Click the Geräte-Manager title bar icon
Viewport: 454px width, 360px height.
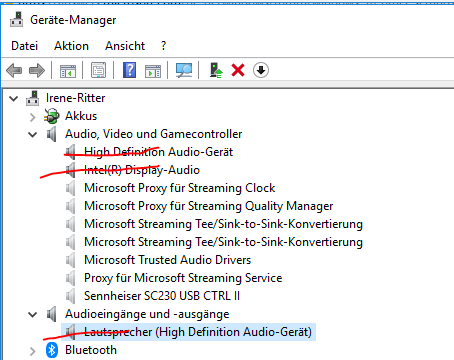point(16,20)
